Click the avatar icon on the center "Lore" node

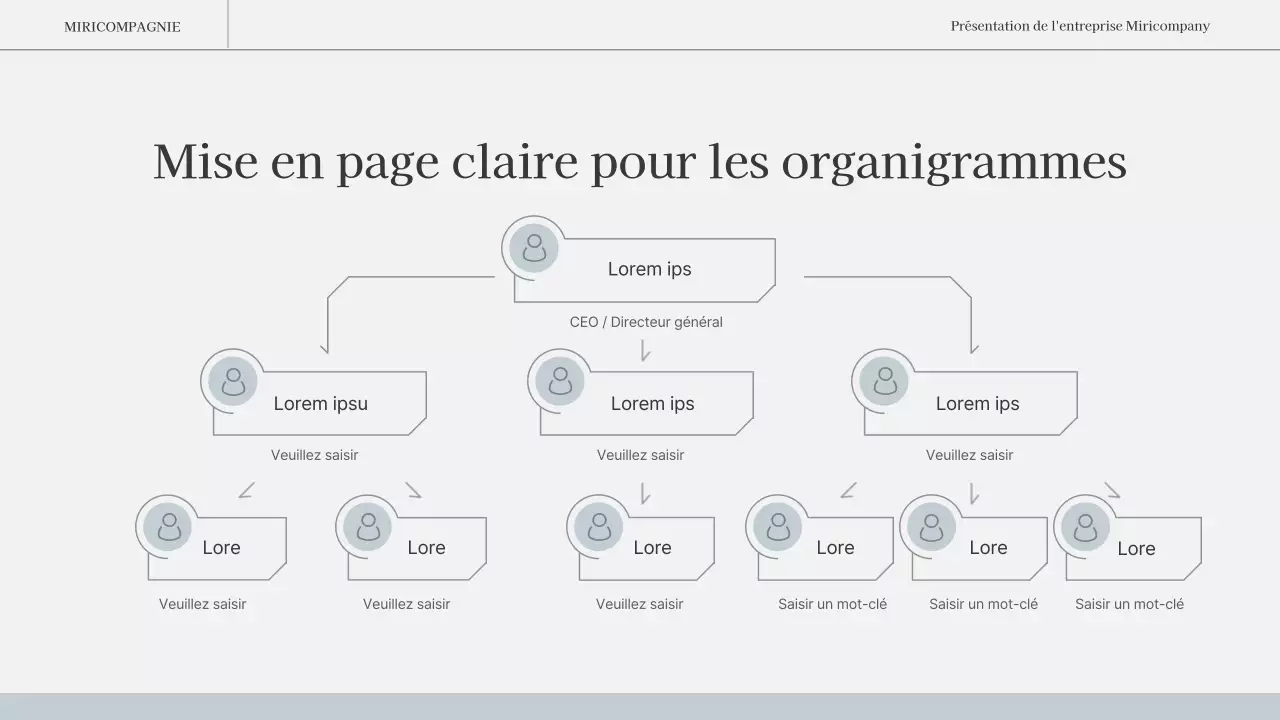pos(598,526)
